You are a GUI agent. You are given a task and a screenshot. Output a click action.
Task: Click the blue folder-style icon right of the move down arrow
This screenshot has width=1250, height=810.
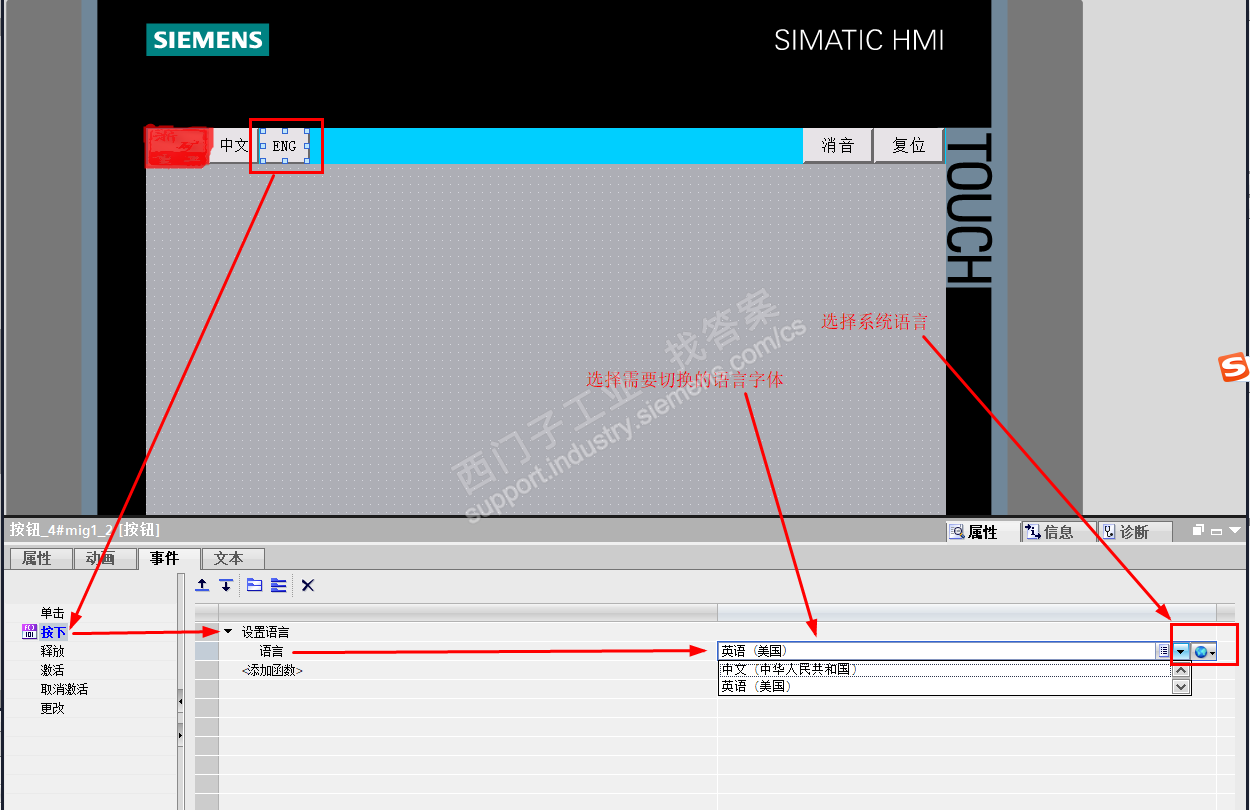(255, 585)
